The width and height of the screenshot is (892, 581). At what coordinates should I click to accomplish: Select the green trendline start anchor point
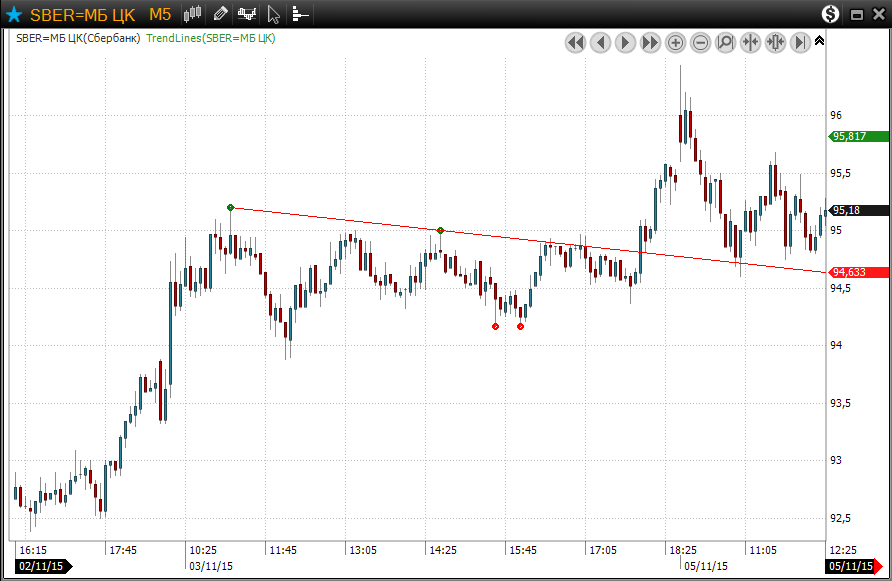[230, 207]
